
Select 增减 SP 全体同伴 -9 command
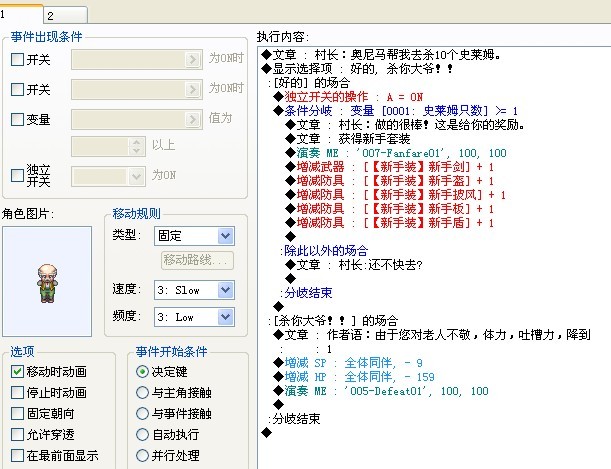(x=348, y=363)
